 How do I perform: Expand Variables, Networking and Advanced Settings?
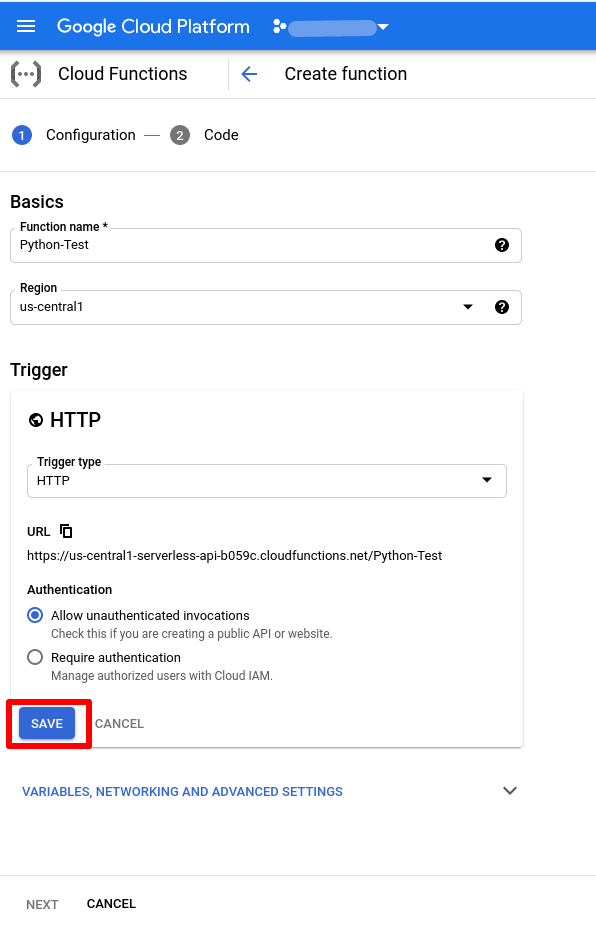pyautogui.click(x=269, y=791)
